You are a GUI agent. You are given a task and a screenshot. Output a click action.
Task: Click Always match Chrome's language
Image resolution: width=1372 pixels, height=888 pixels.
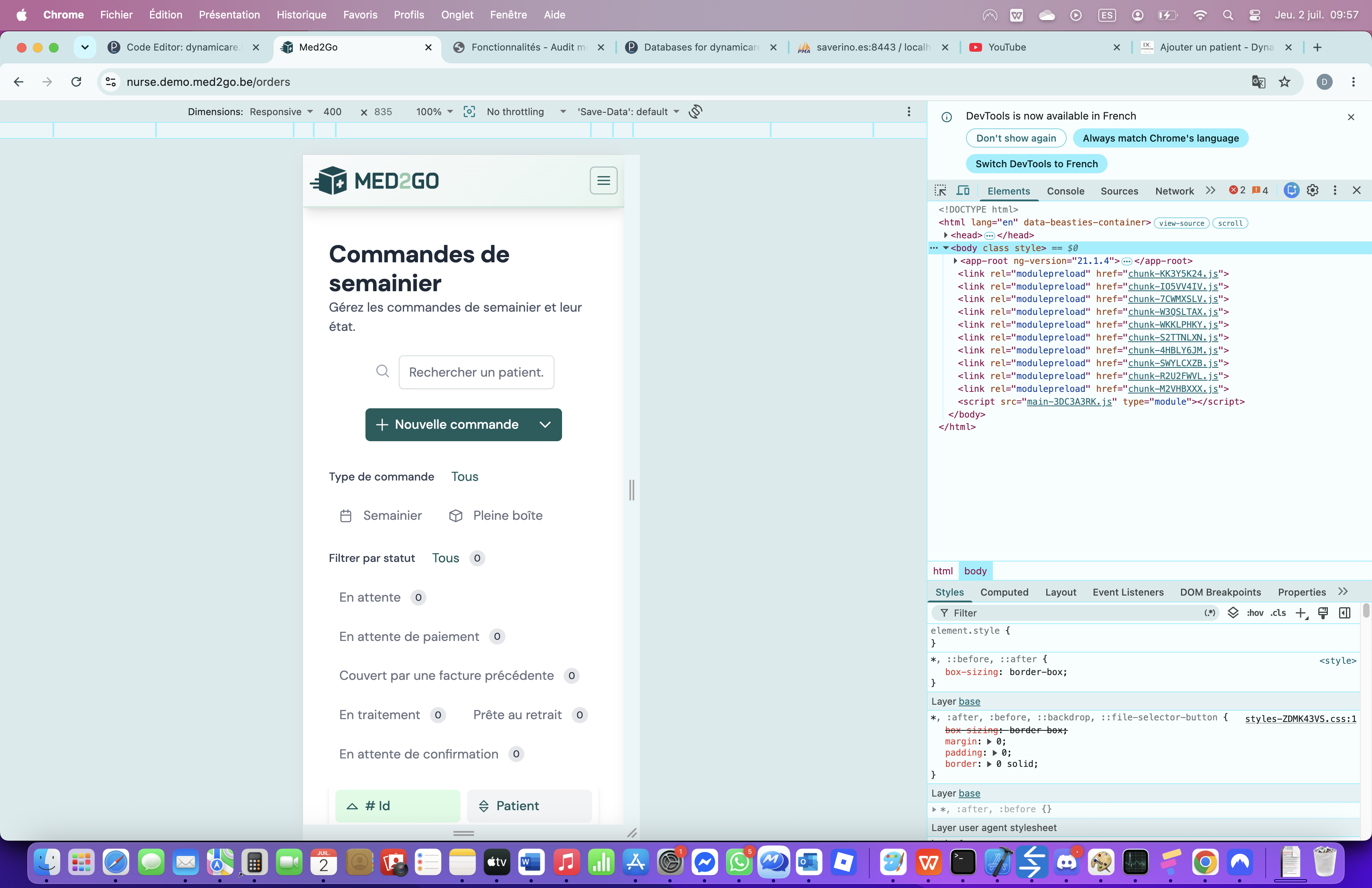coord(1161,138)
